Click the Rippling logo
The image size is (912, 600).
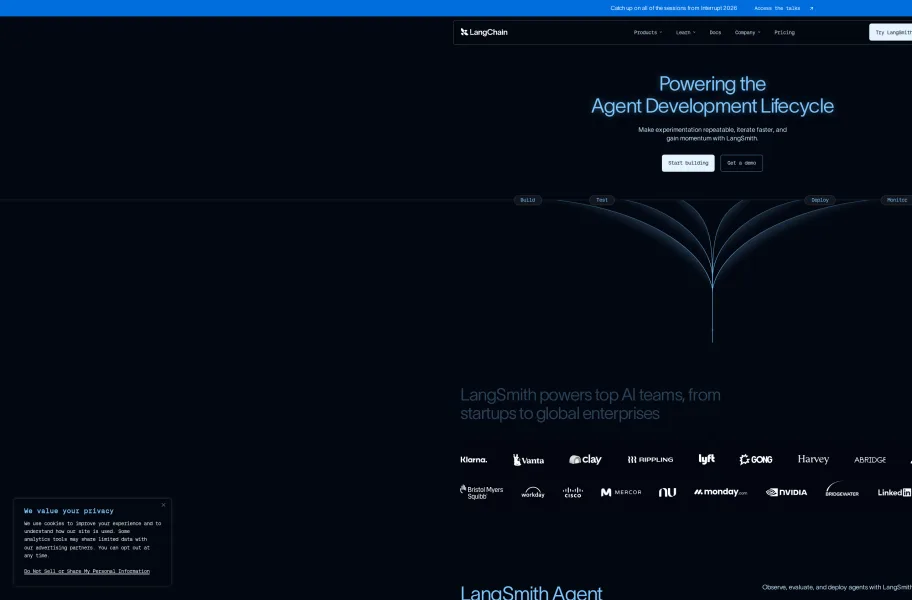650,460
